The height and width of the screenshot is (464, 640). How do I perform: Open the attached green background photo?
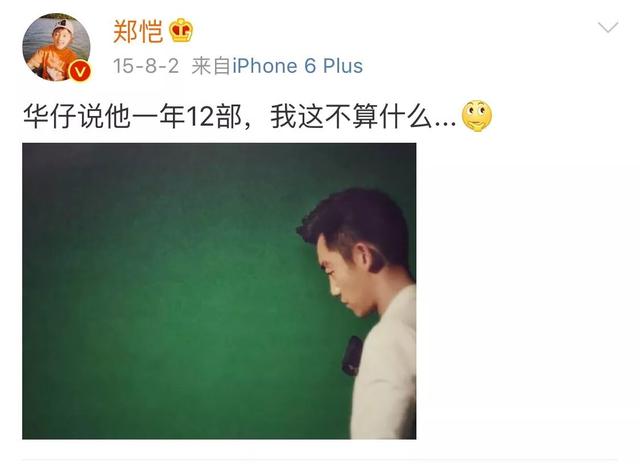pyautogui.click(x=219, y=291)
